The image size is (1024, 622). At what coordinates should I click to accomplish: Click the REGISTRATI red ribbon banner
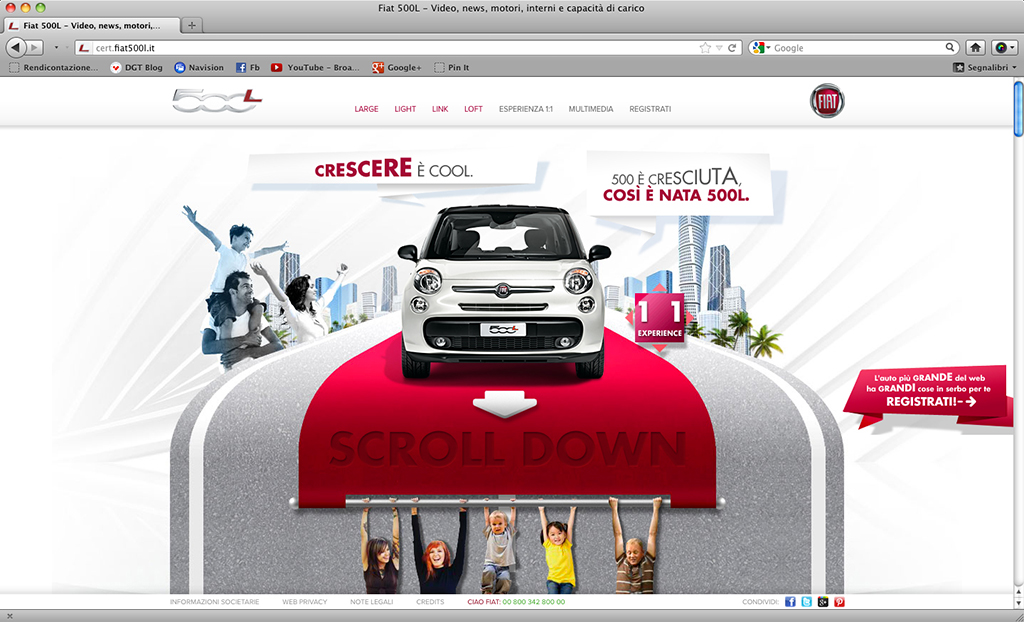tap(925, 393)
